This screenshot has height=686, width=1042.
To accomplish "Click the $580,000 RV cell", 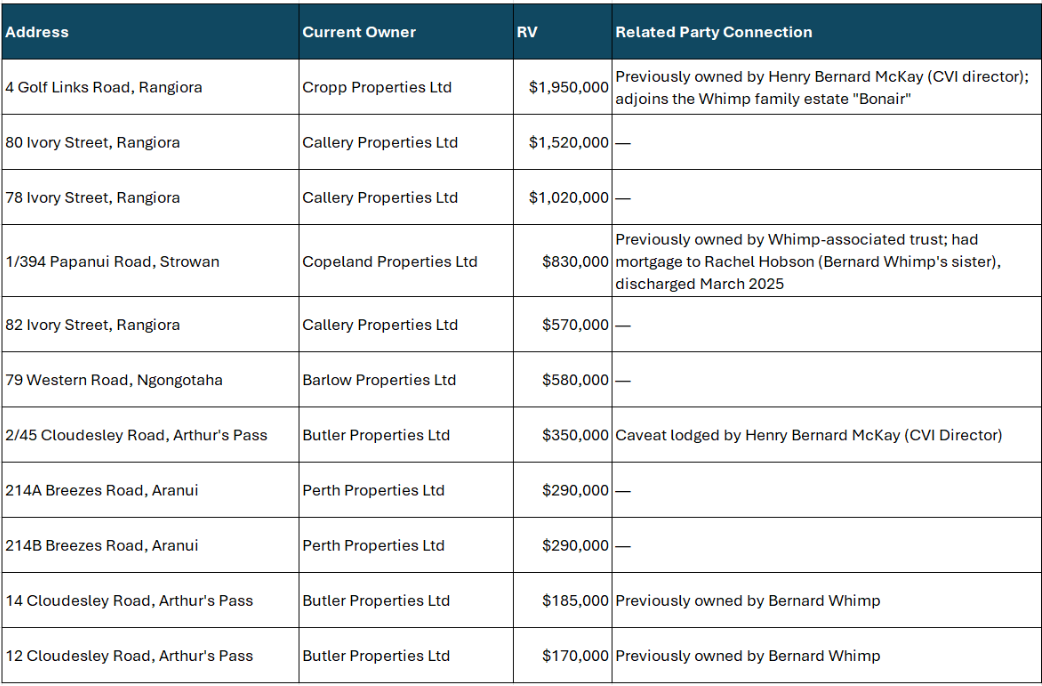I will (x=575, y=380).
